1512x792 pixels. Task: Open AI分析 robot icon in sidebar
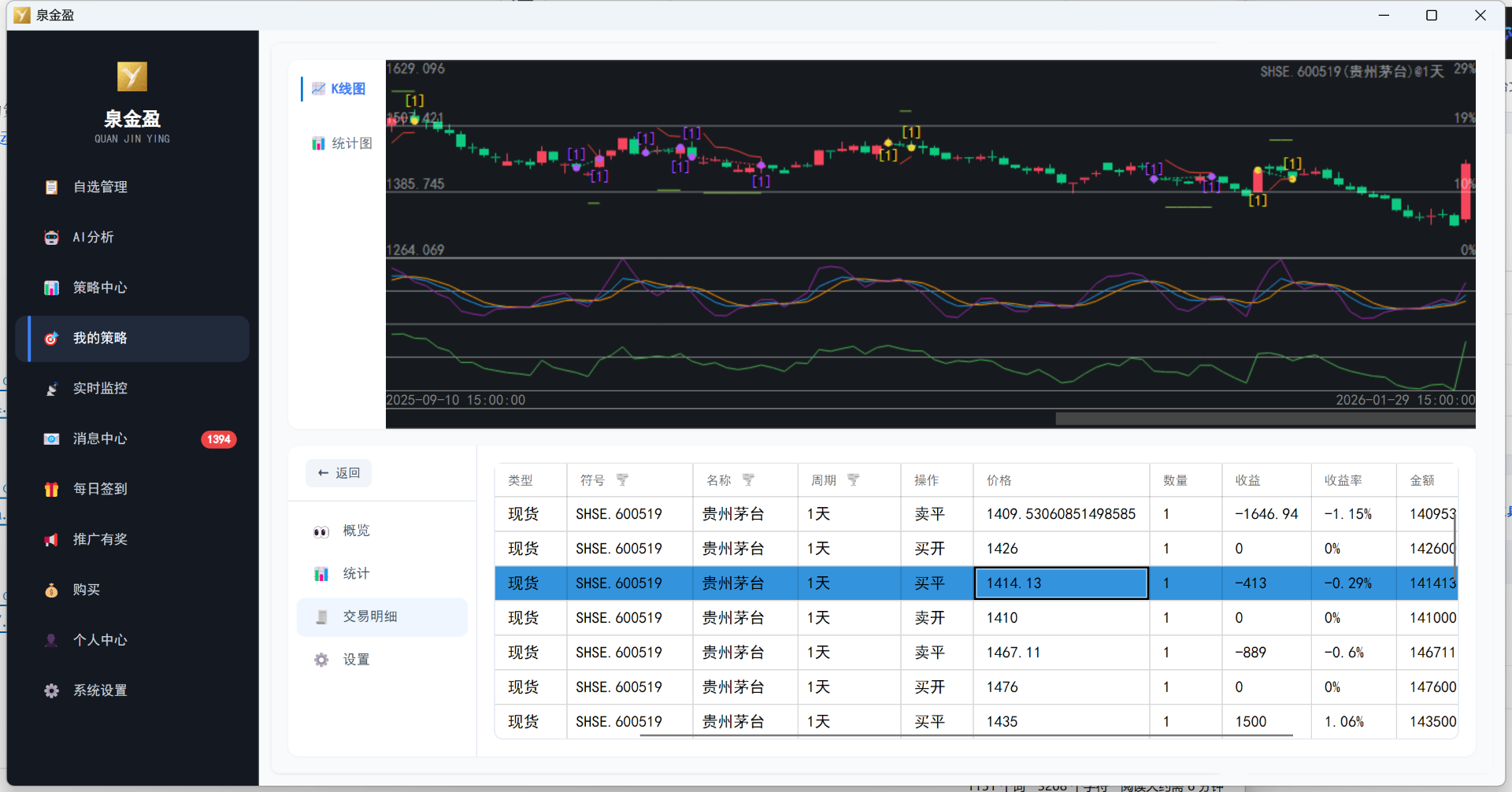[52, 238]
